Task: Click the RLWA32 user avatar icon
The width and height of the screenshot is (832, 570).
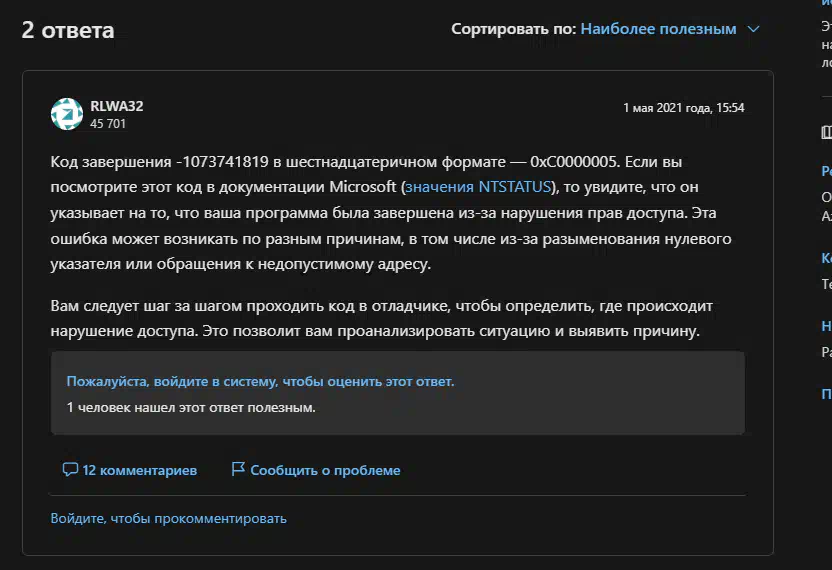Action: [67, 114]
